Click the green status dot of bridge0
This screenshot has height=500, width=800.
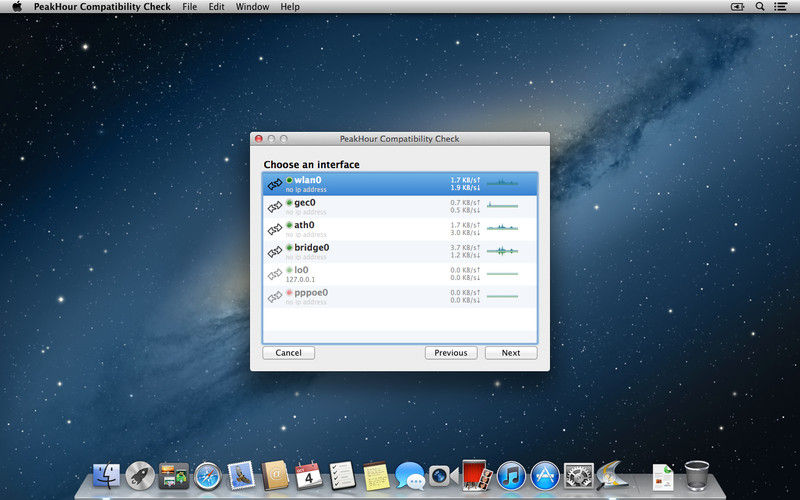coord(289,247)
